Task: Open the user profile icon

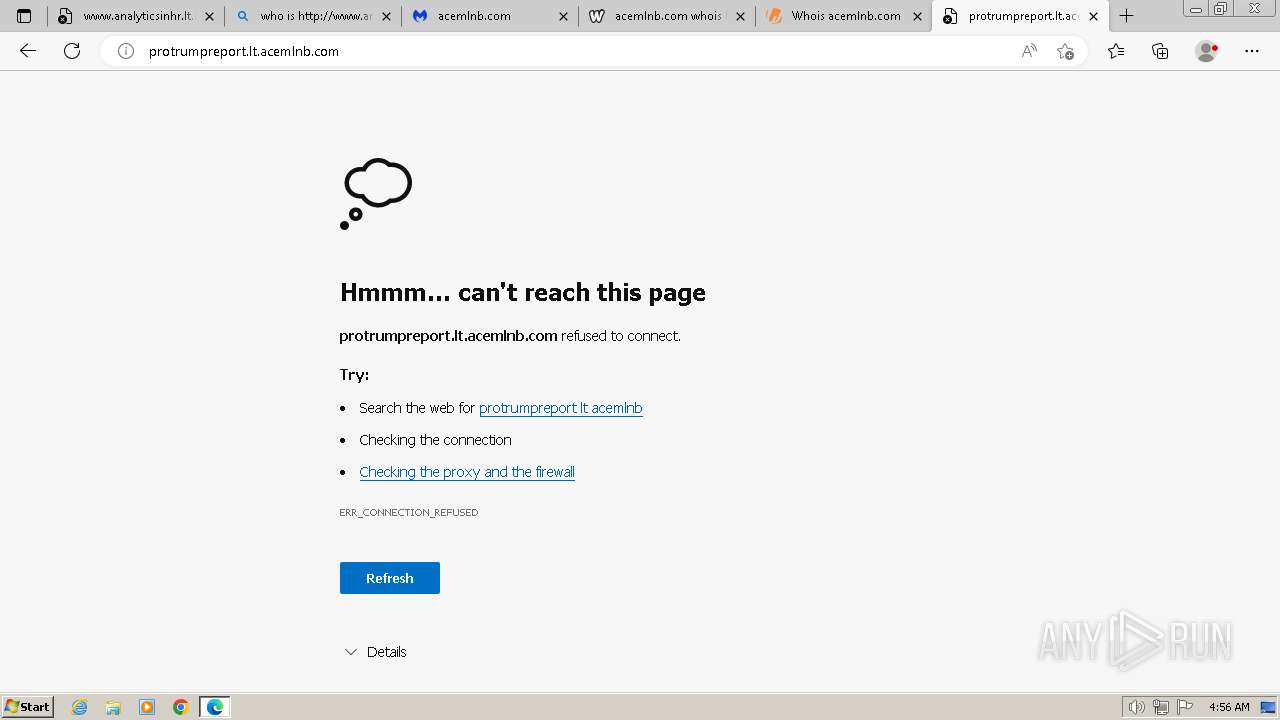Action: 1207,51
